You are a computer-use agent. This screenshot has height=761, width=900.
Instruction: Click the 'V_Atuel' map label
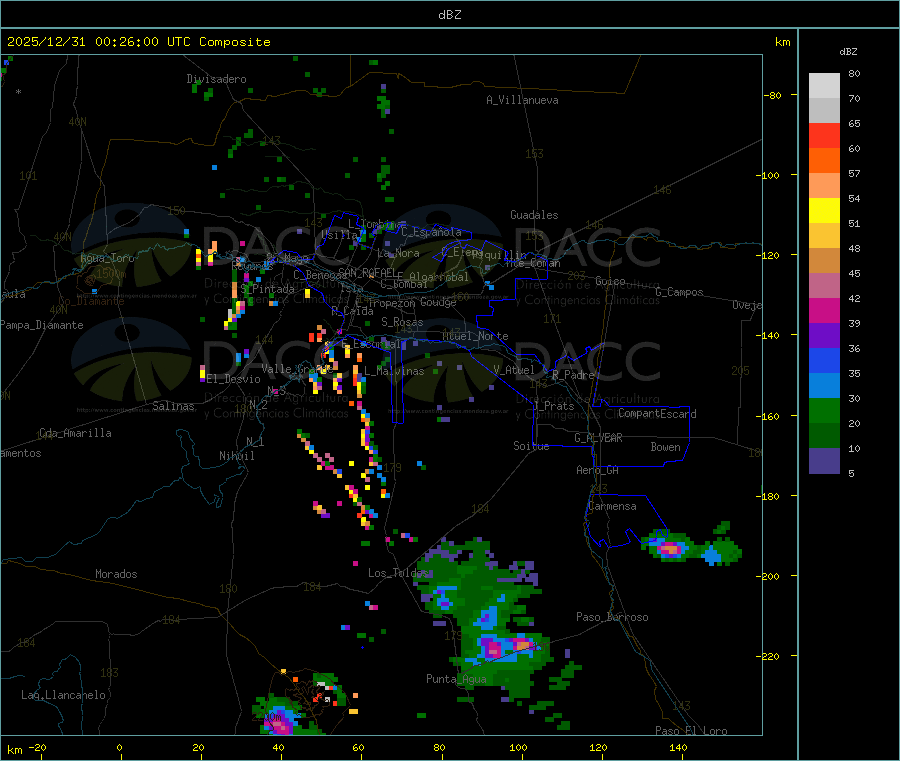(514, 370)
